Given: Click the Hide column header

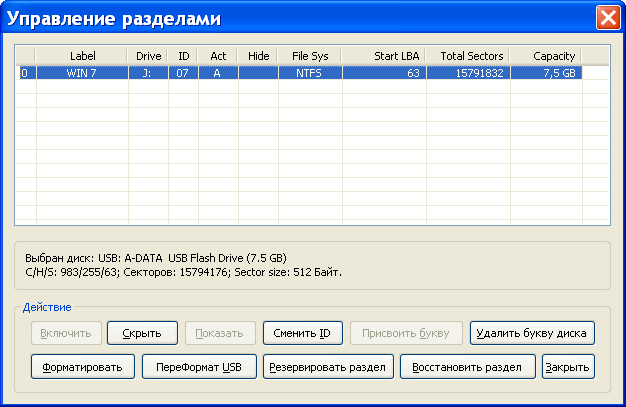Looking at the screenshot, I should (258, 56).
